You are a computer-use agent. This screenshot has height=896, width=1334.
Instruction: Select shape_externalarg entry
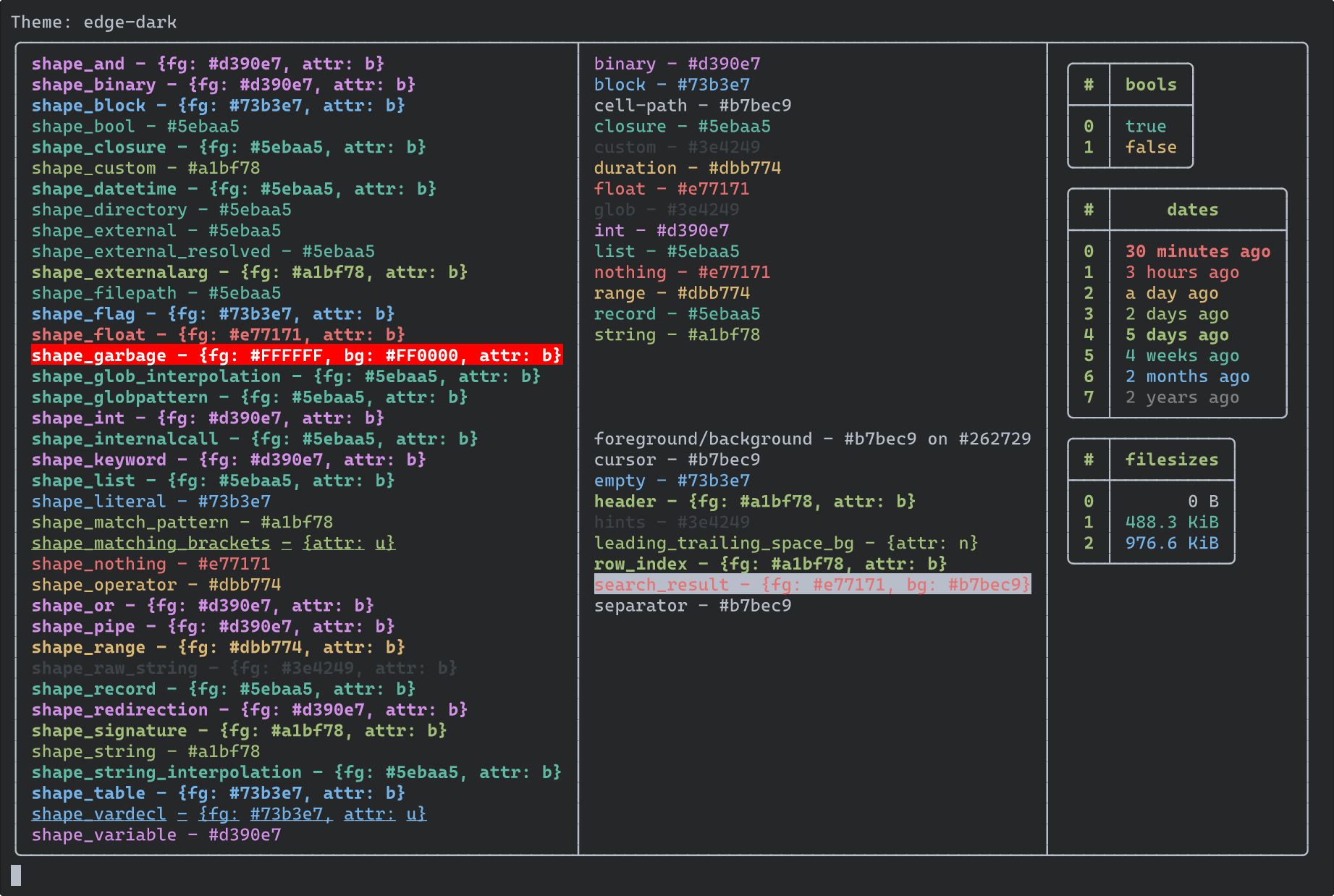[x=250, y=273]
